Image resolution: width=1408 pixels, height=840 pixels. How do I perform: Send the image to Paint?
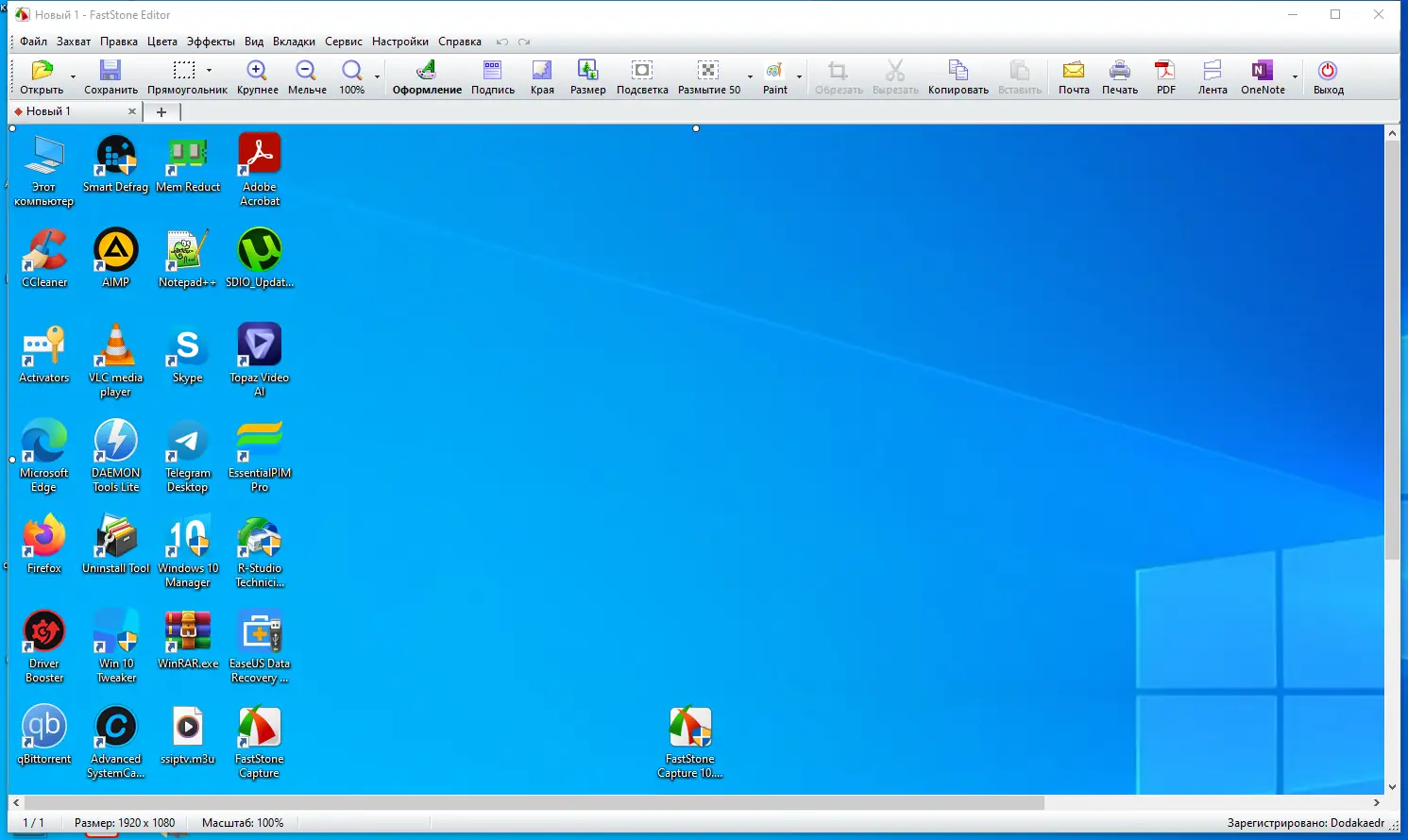click(775, 77)
